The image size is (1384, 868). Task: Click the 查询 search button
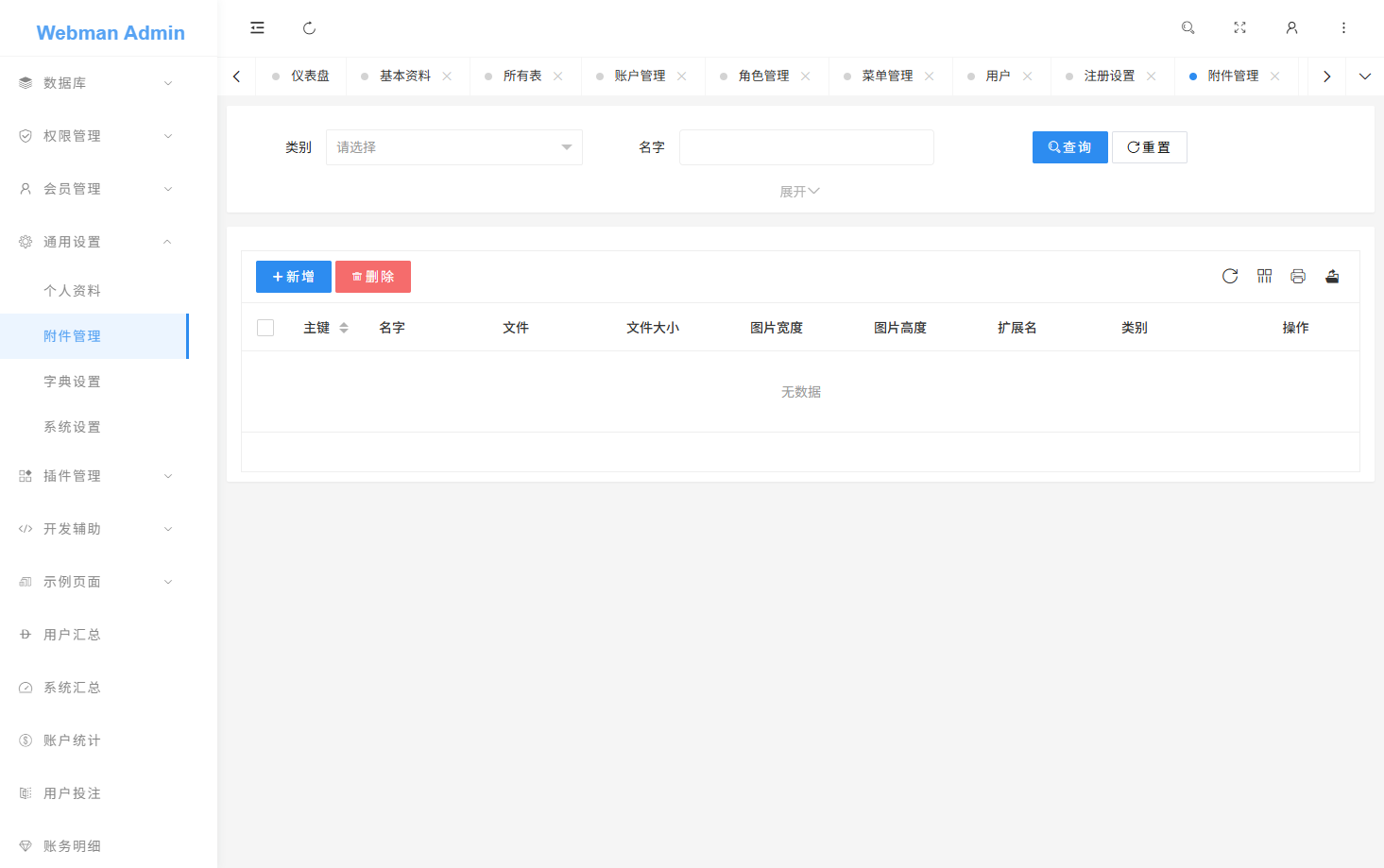(1069, 147)
